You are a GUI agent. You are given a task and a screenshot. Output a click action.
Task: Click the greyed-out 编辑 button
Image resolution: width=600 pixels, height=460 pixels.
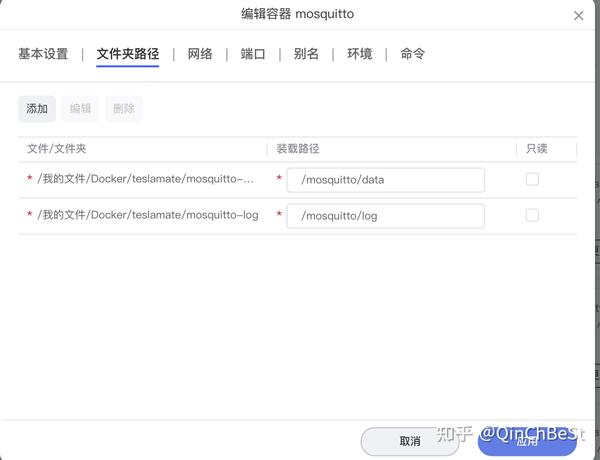pos(80,109)
